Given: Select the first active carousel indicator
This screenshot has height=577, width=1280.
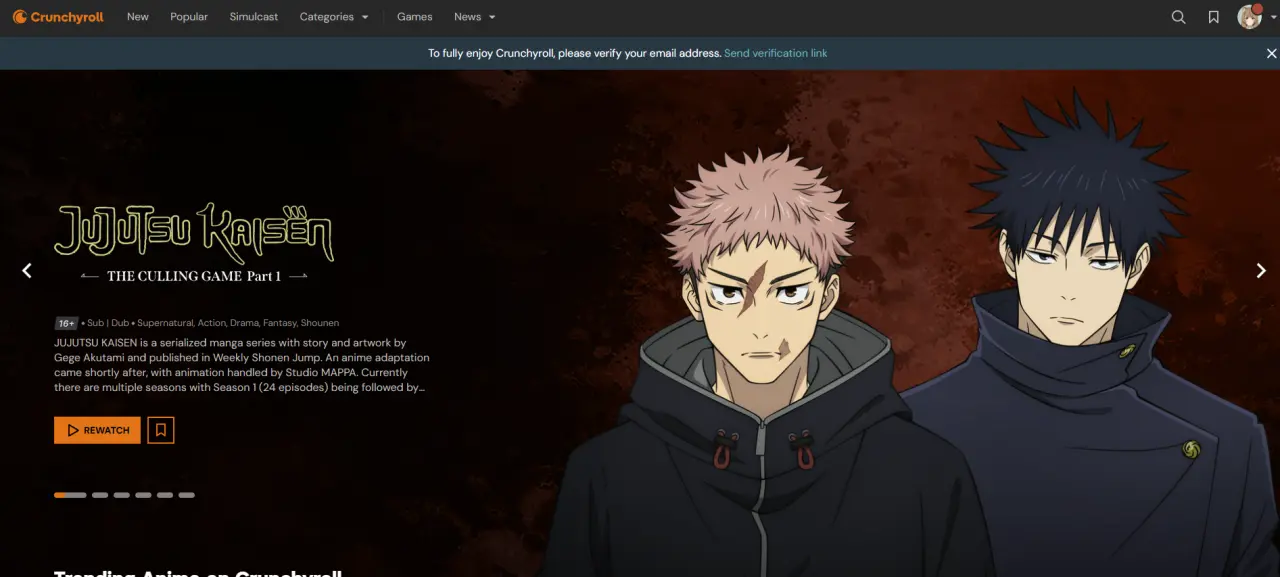Looking at the screenshot, I should pos(70,495).
